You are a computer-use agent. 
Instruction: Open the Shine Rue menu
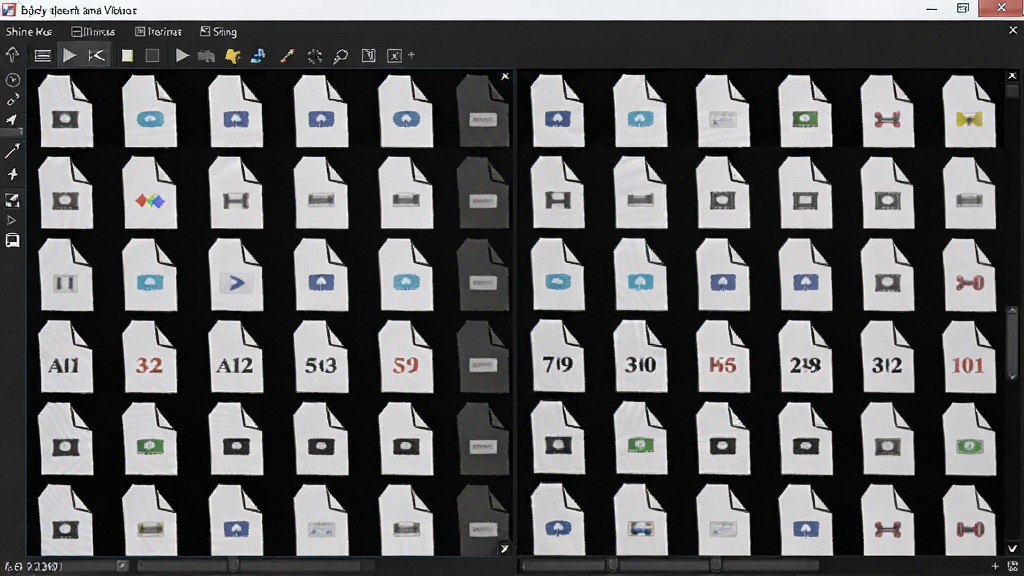click(x=29, y=31)
